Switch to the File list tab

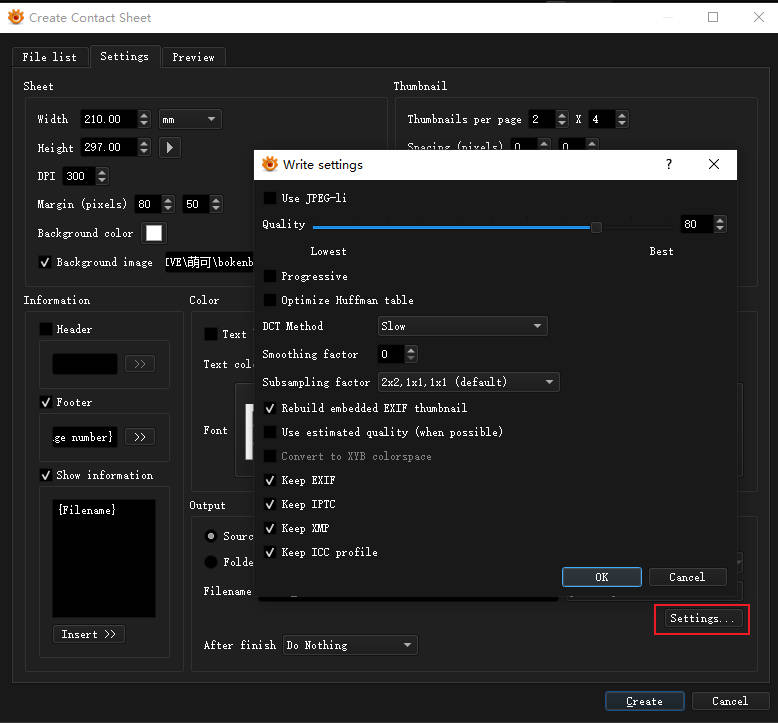tap(50, 57)
